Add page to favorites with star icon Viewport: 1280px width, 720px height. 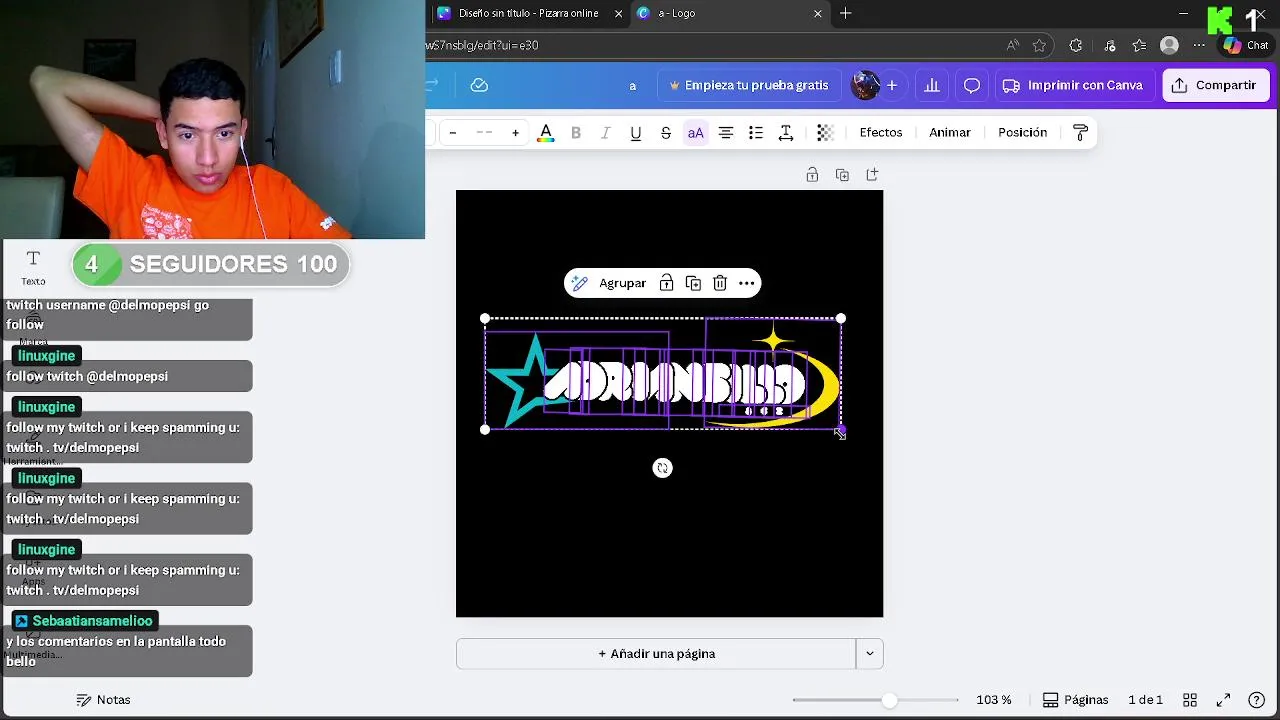pyautogui.click(x=1039, y=45)
